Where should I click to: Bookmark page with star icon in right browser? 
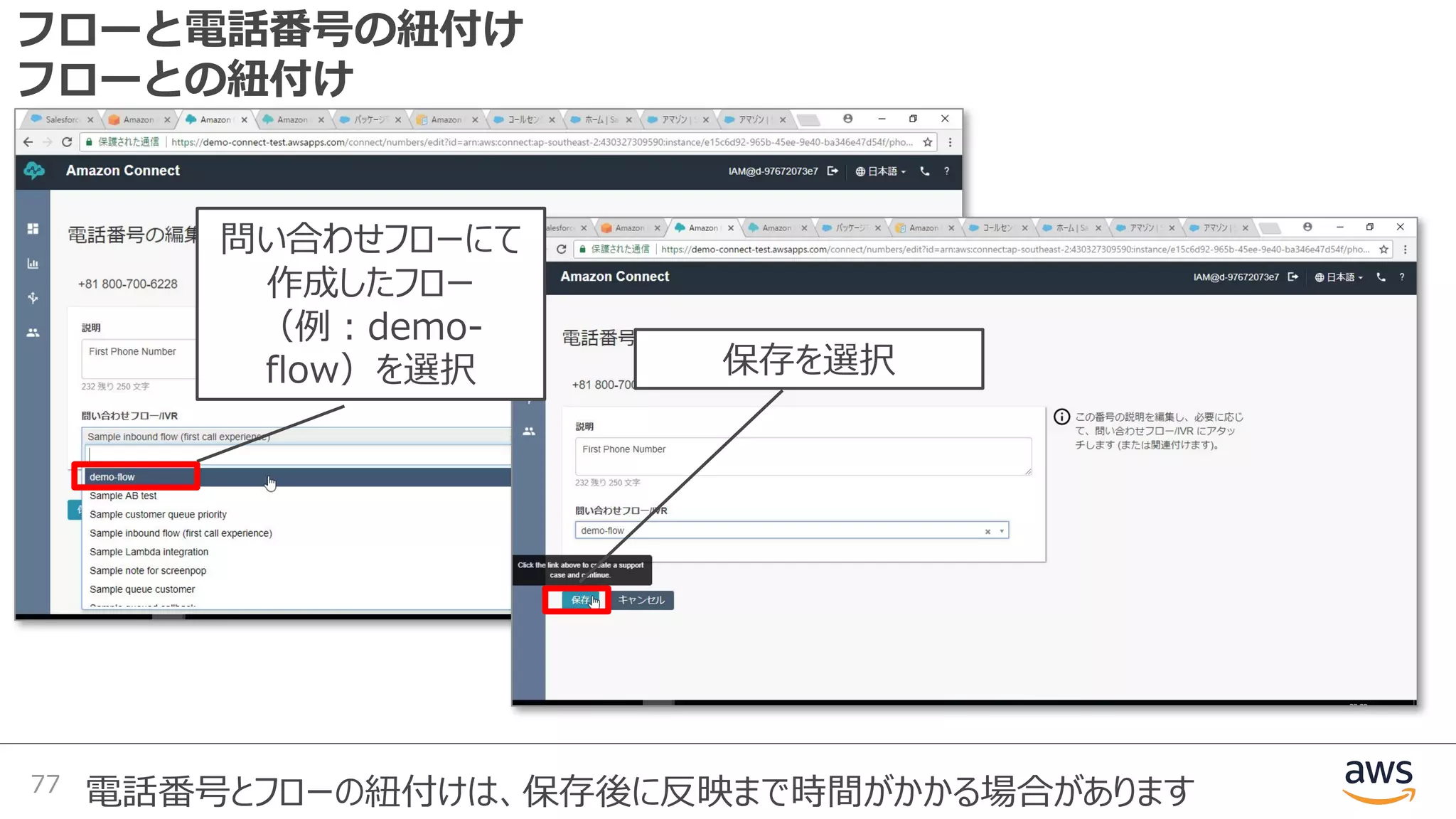click(1383, 250)
